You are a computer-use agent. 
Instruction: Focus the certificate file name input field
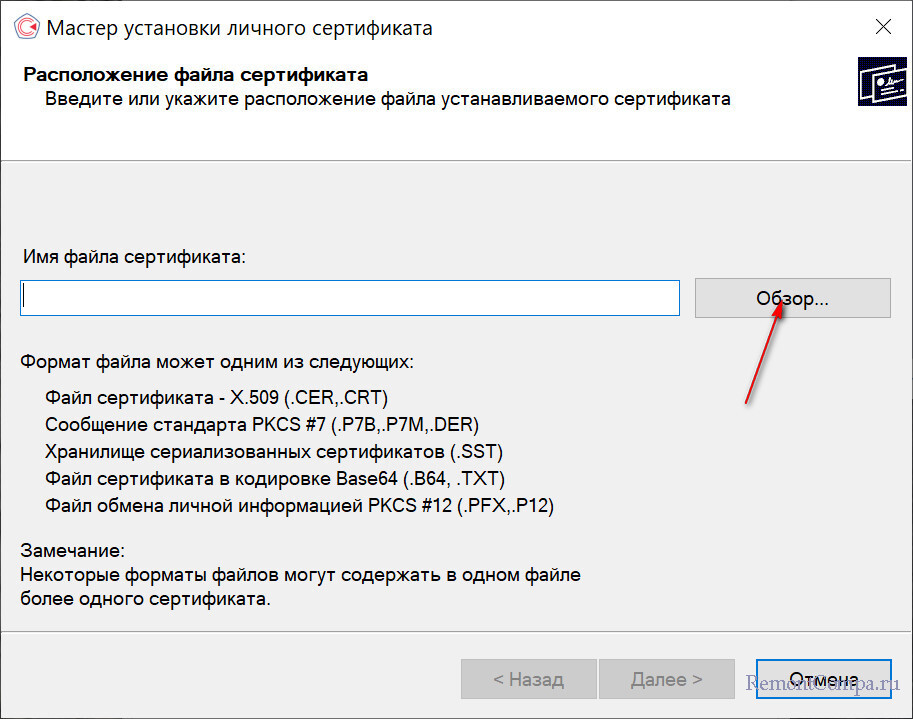tap(349, 298)
